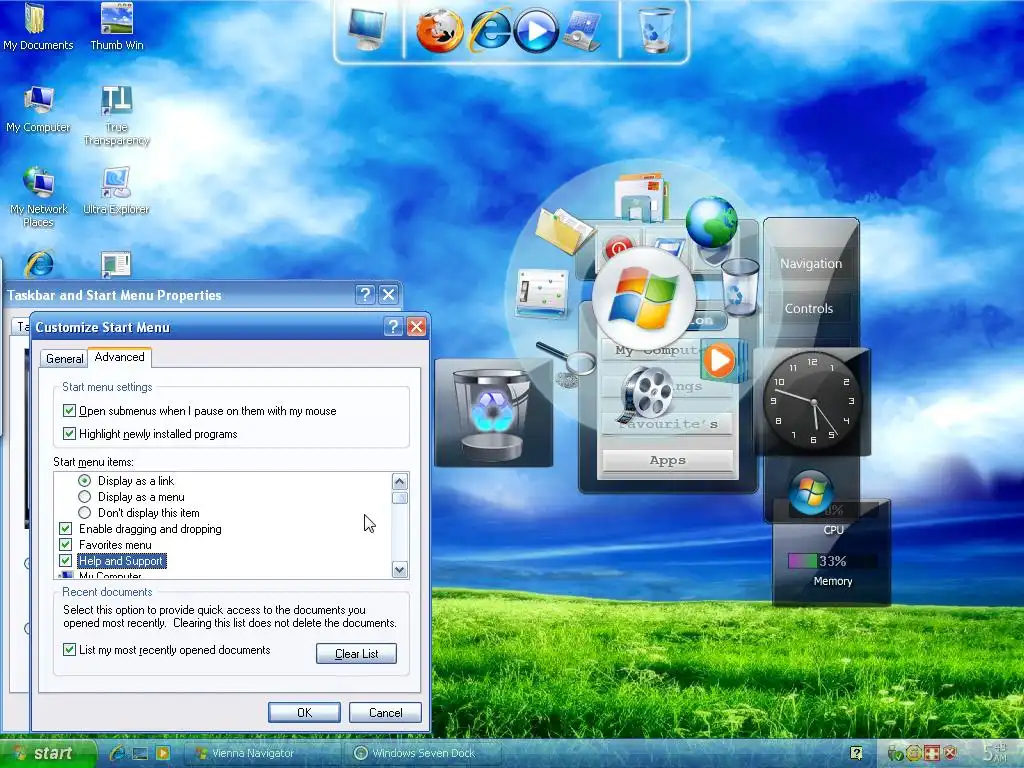Click the blueprint tools icon in the dock
1024x768 pixels.
coord(583,30)
